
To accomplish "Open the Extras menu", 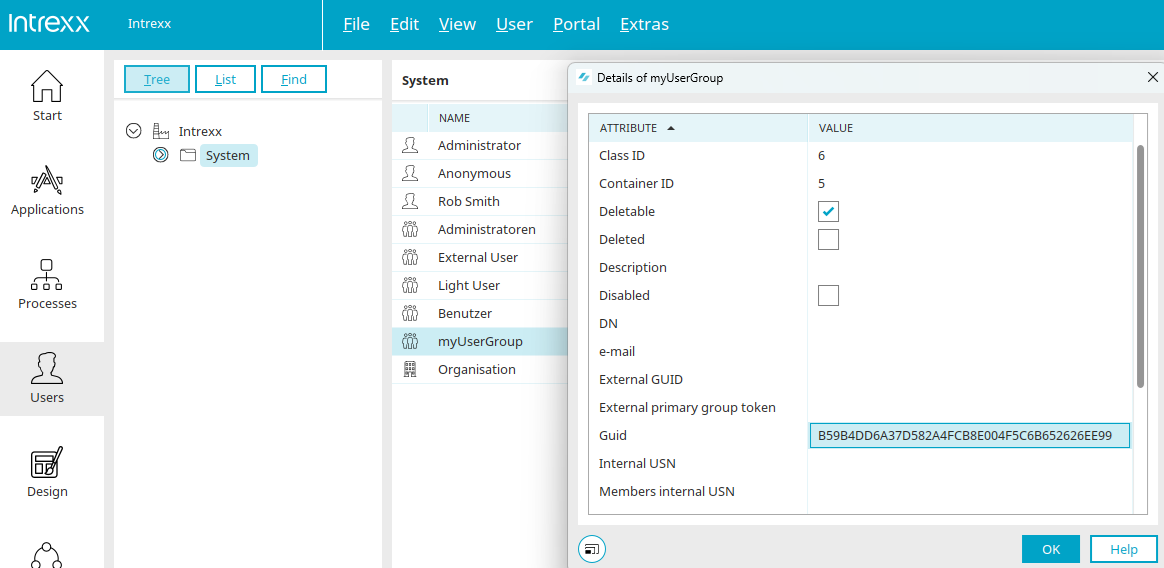I will pyautogui.click(x=644, y=25).
